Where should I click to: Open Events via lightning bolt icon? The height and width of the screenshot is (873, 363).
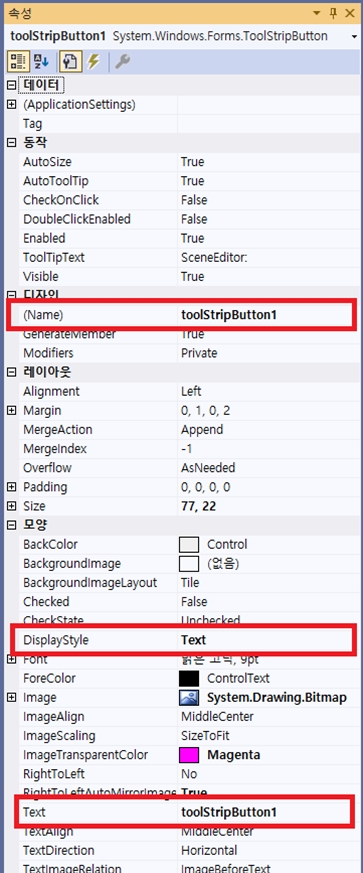point(93,61)
